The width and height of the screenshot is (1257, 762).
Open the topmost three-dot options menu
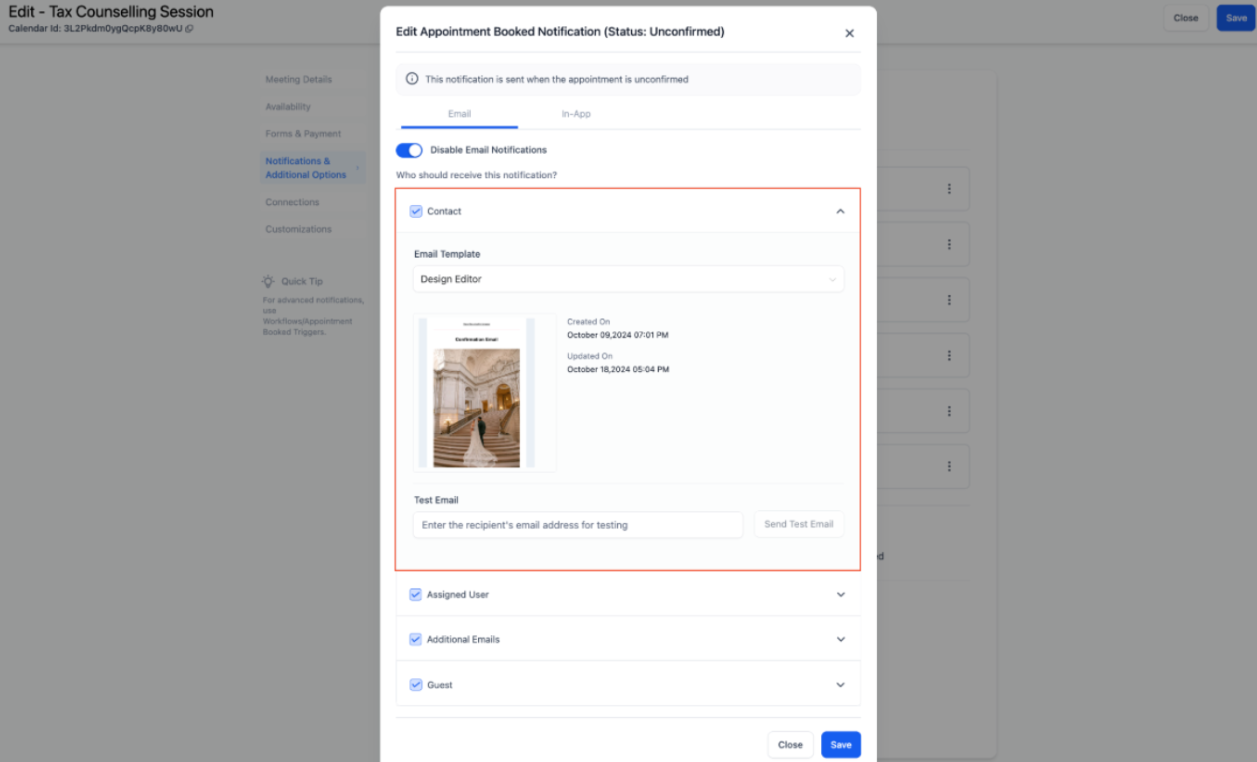(x=949, y=188)
